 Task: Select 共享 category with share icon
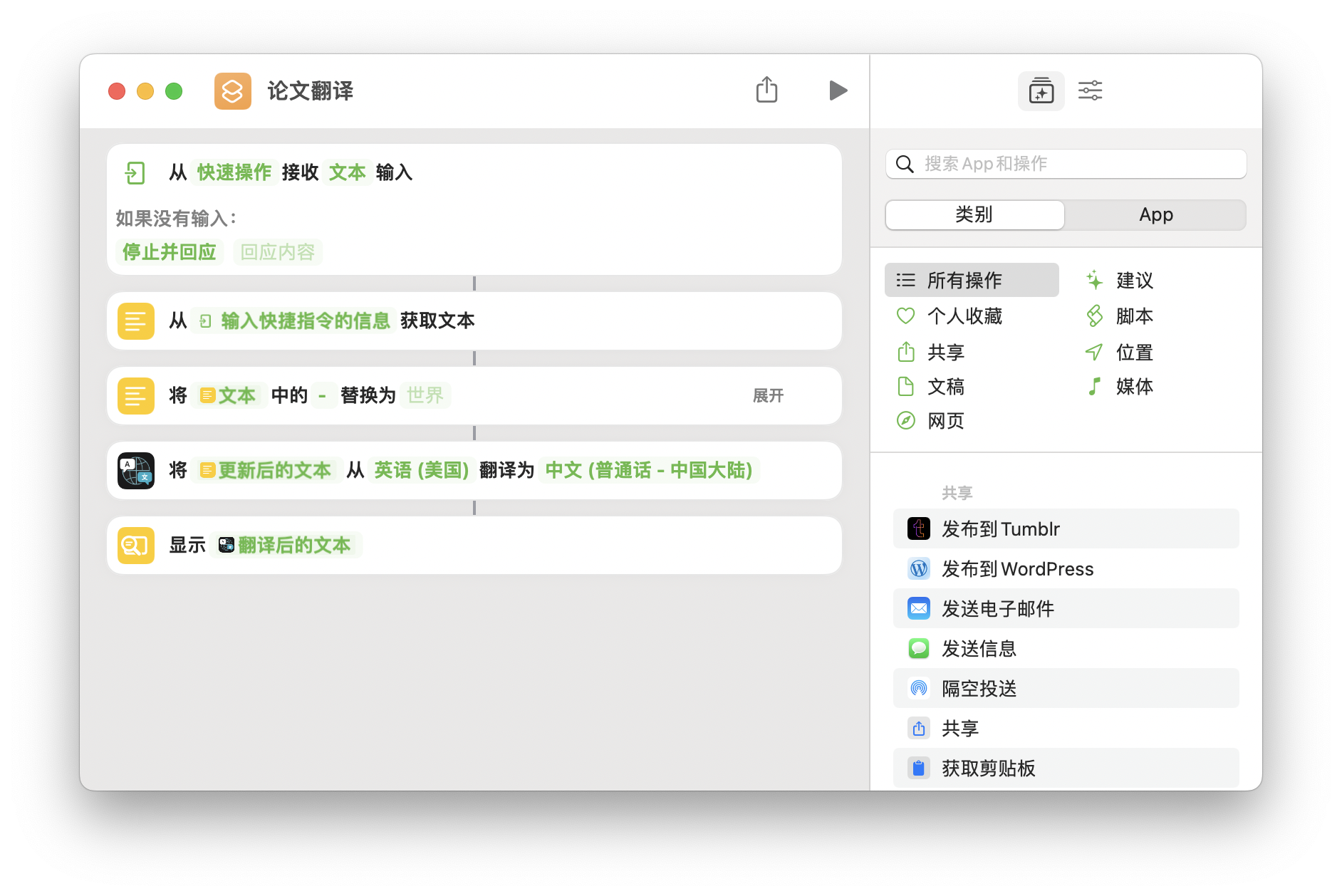(x=930, y=352)
